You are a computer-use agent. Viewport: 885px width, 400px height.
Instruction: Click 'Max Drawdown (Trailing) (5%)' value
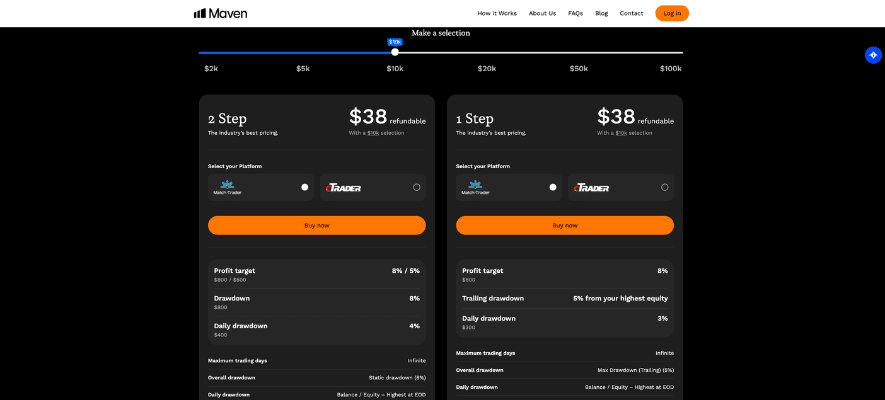(636, 370)
